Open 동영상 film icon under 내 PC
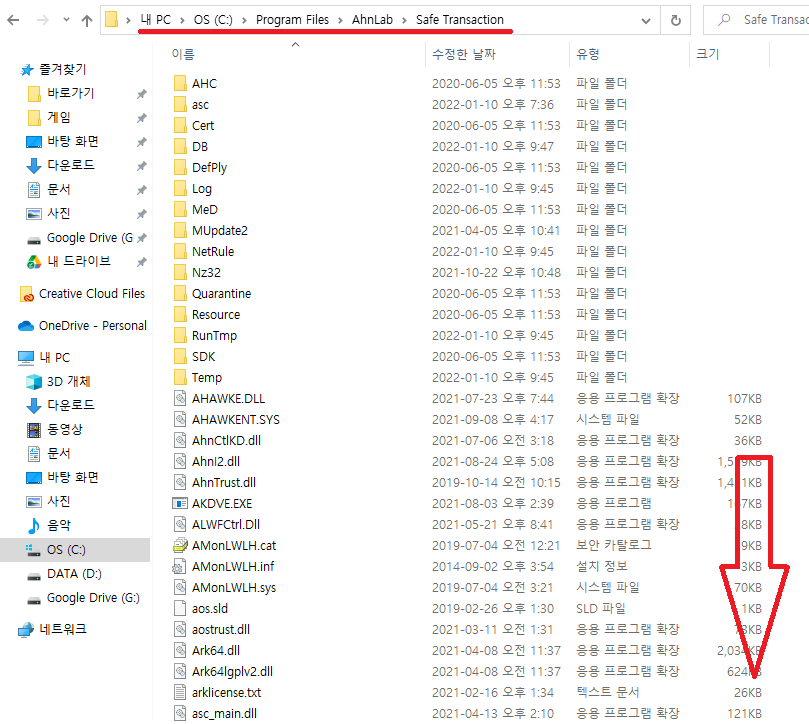809x724 pixels. click(34, 430)
